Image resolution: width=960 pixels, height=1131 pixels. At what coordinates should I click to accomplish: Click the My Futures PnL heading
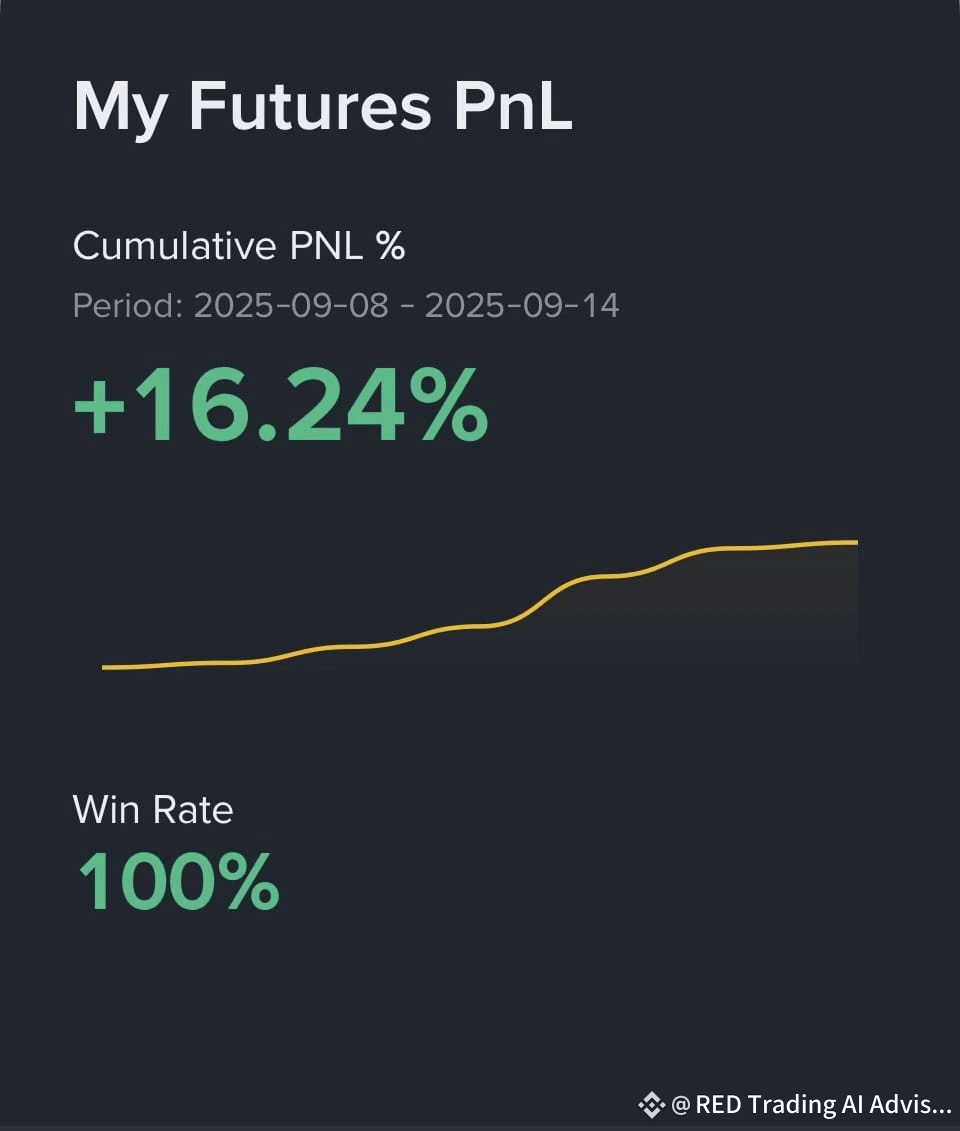(323, 105)
